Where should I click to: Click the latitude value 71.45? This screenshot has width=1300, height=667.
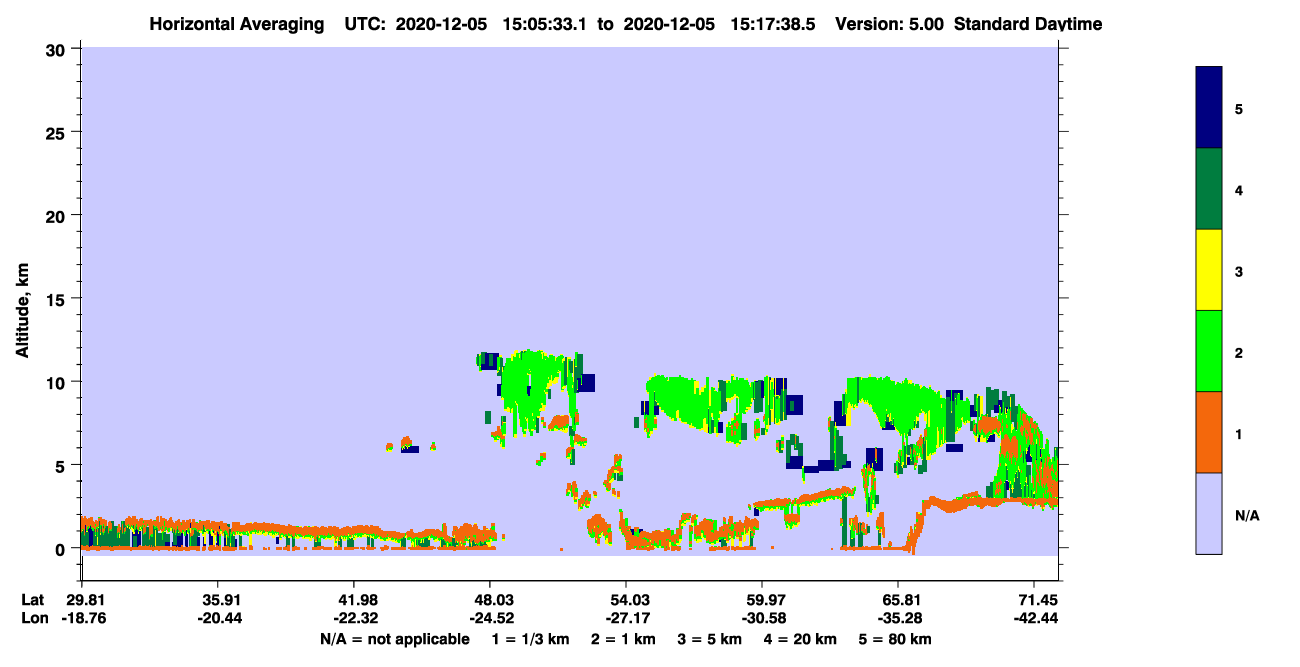[1034, 599]
